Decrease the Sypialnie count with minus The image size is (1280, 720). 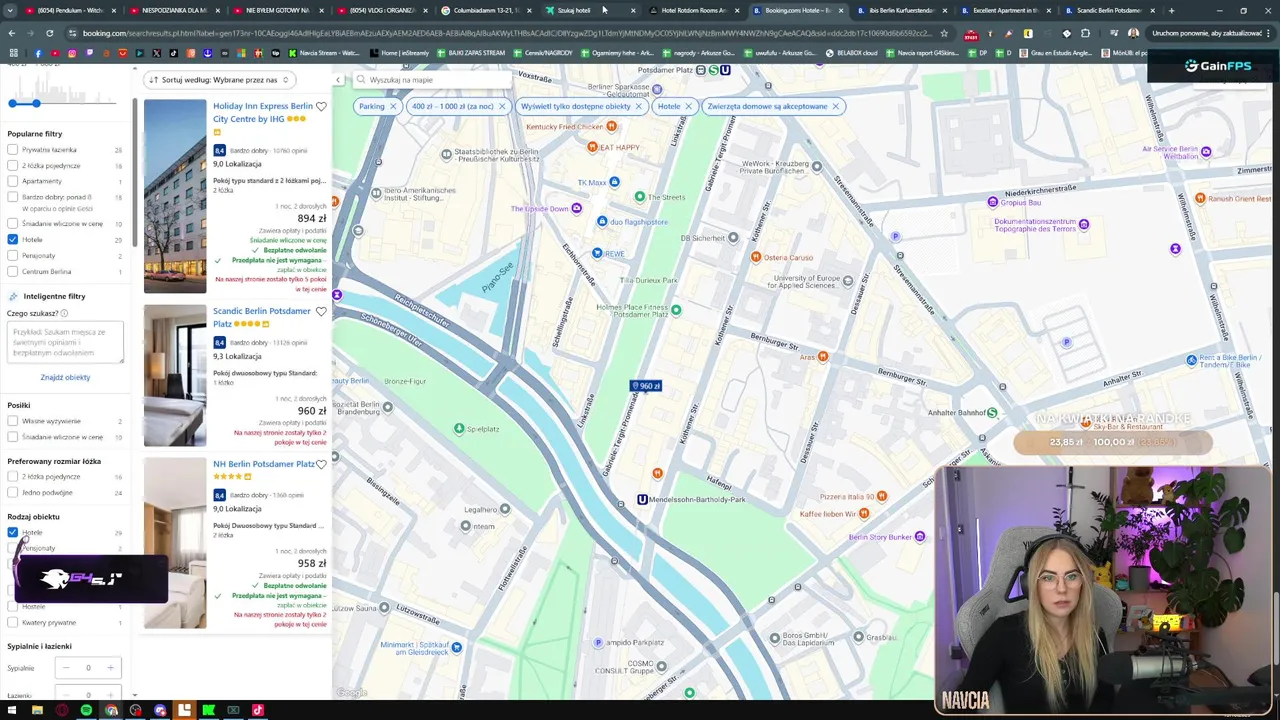(x=66, y=668)
